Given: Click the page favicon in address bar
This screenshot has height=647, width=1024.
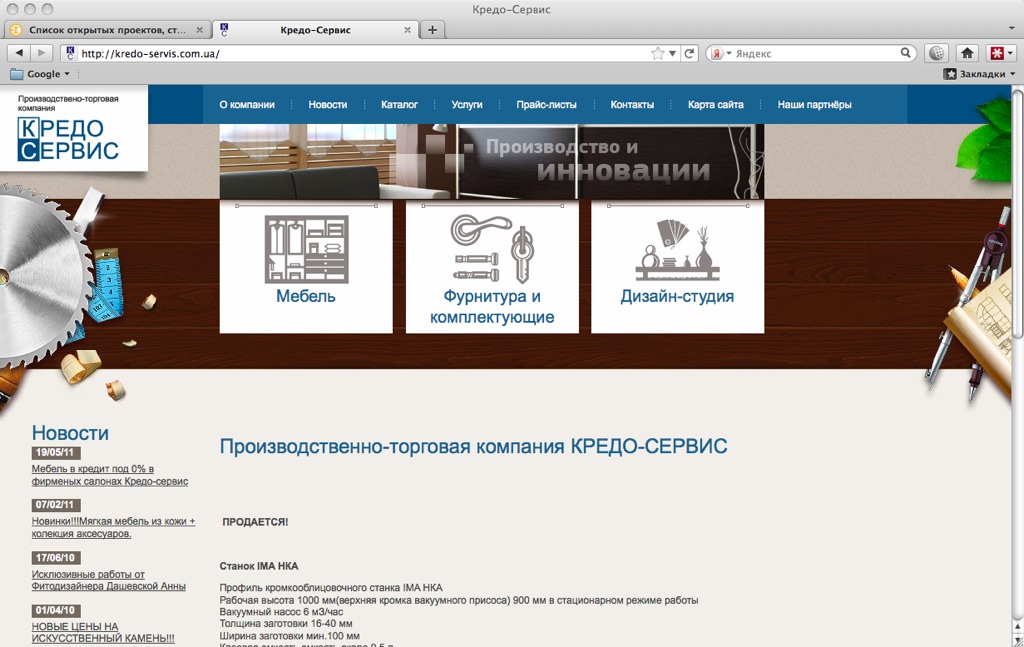Looking at the screenshot, I should click(x=70, y=54).
